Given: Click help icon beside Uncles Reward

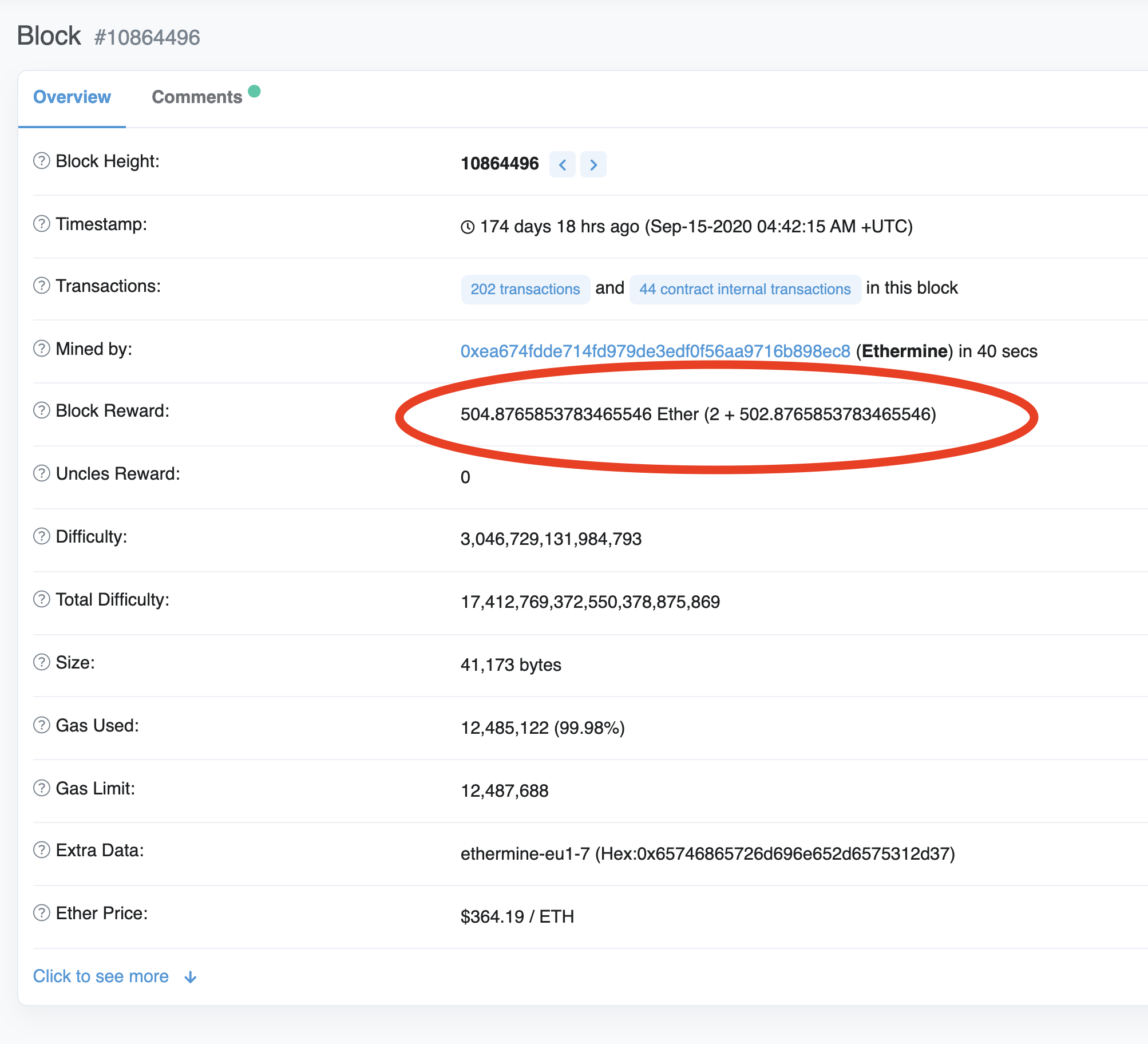Looking at the screenshot, I should (41, 473).
